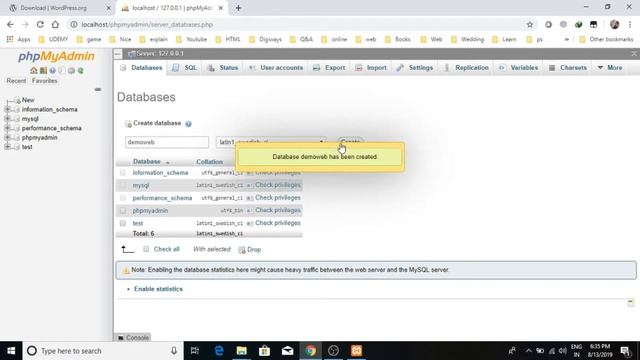Open the collation dropdown next to database name
This screenshot has height=360, width=640.
tap(271, 142)
